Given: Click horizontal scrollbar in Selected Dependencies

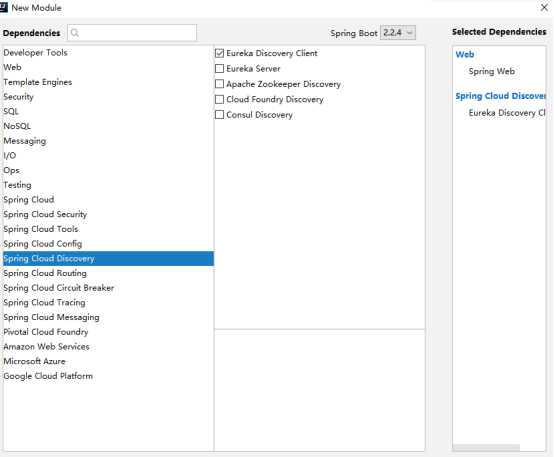Looking at the screenshot, I should (x=487, y=448).
